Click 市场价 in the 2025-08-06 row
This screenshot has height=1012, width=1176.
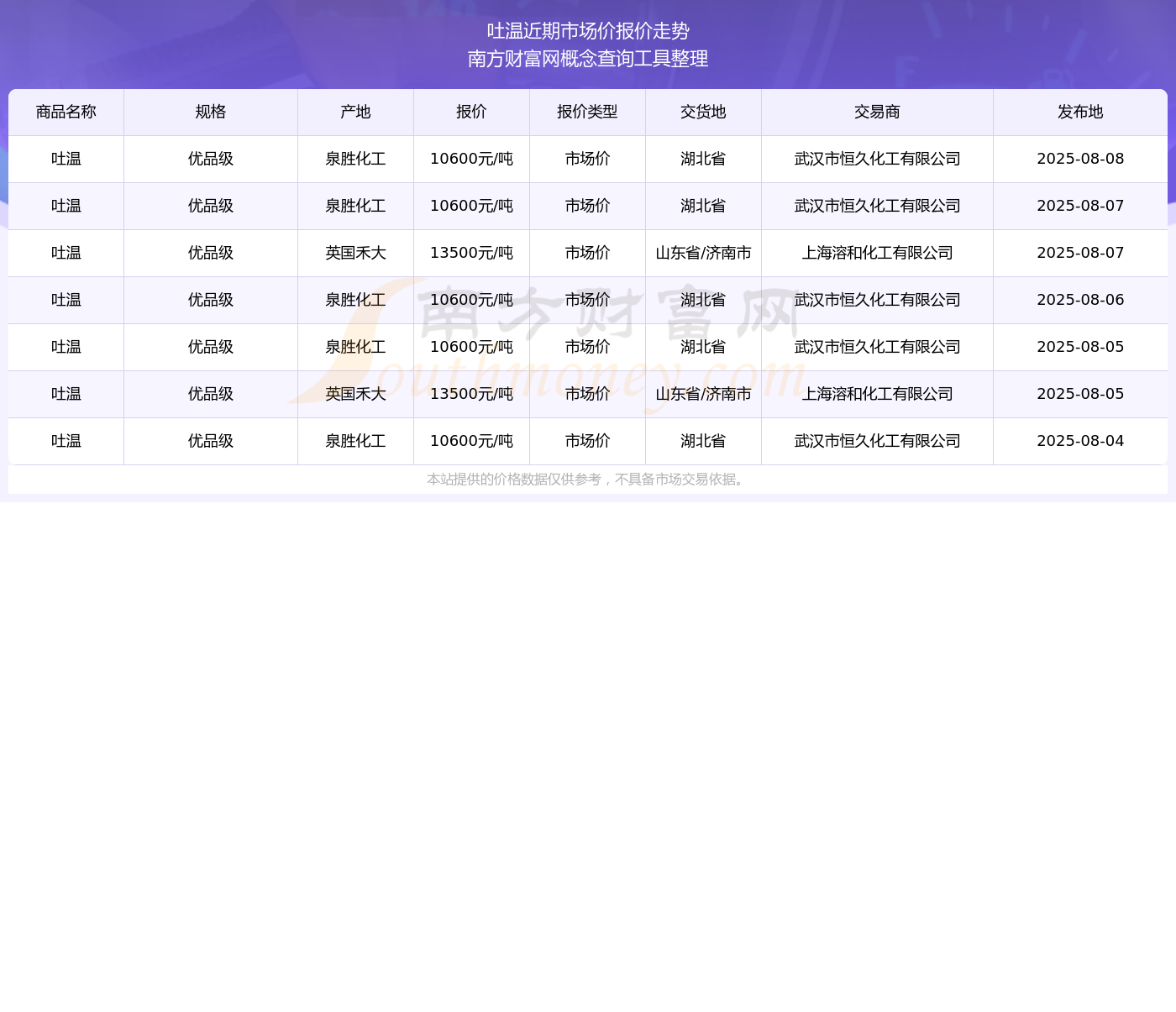click(x=587, y=300)
